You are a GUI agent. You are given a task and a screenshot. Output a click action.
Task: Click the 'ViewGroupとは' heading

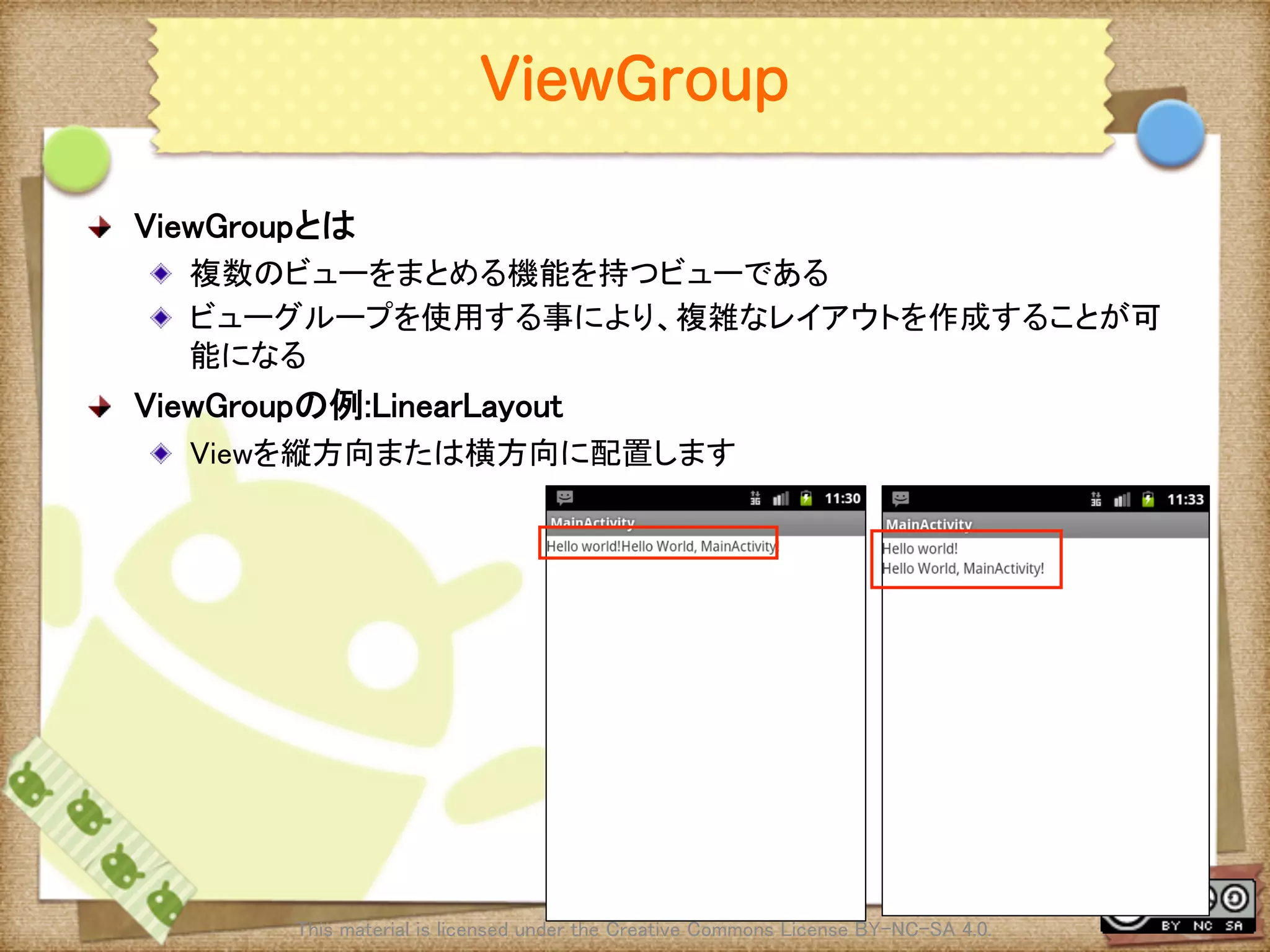245,226
